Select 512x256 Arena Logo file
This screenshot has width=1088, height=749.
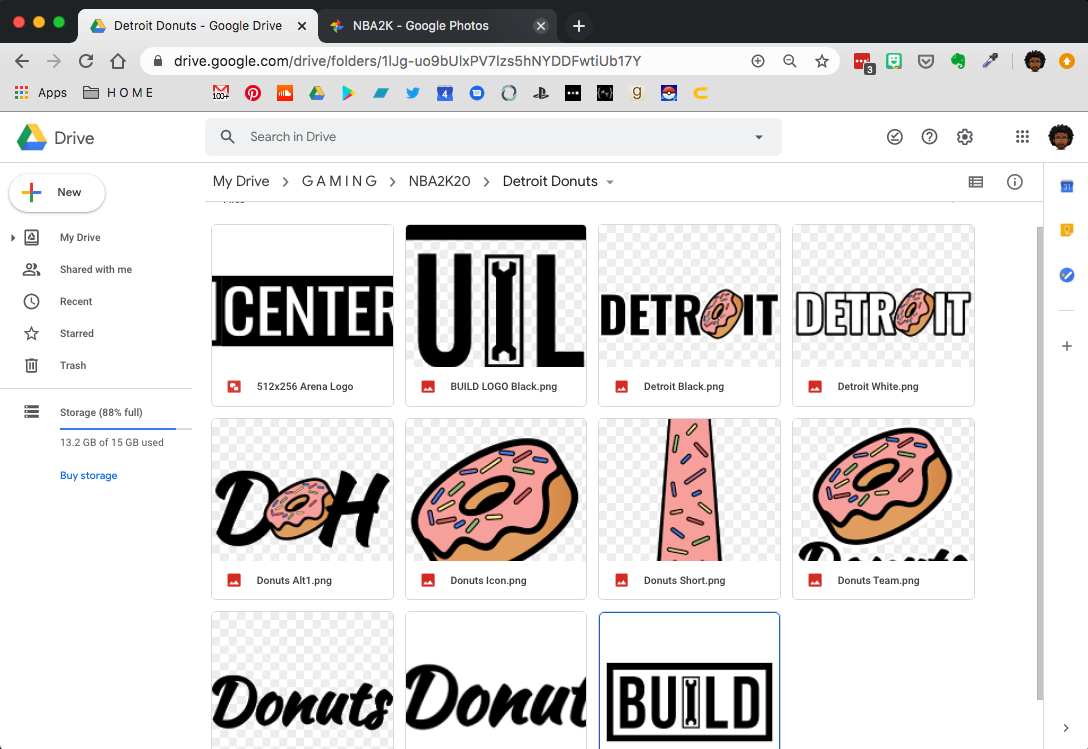(303, 315)
